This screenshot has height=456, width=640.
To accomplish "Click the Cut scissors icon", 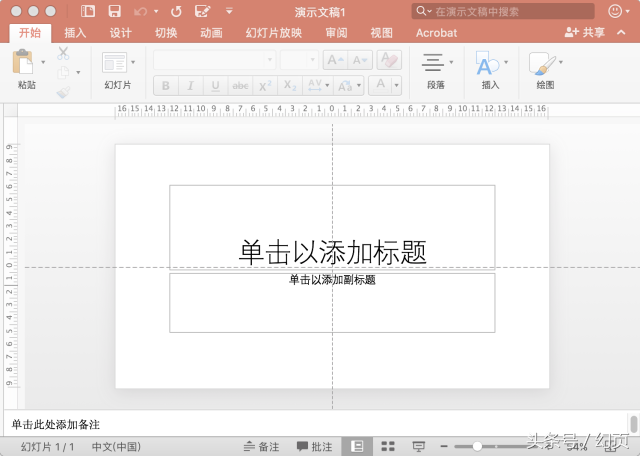I will pyautogui.click(x=63, y=53).
